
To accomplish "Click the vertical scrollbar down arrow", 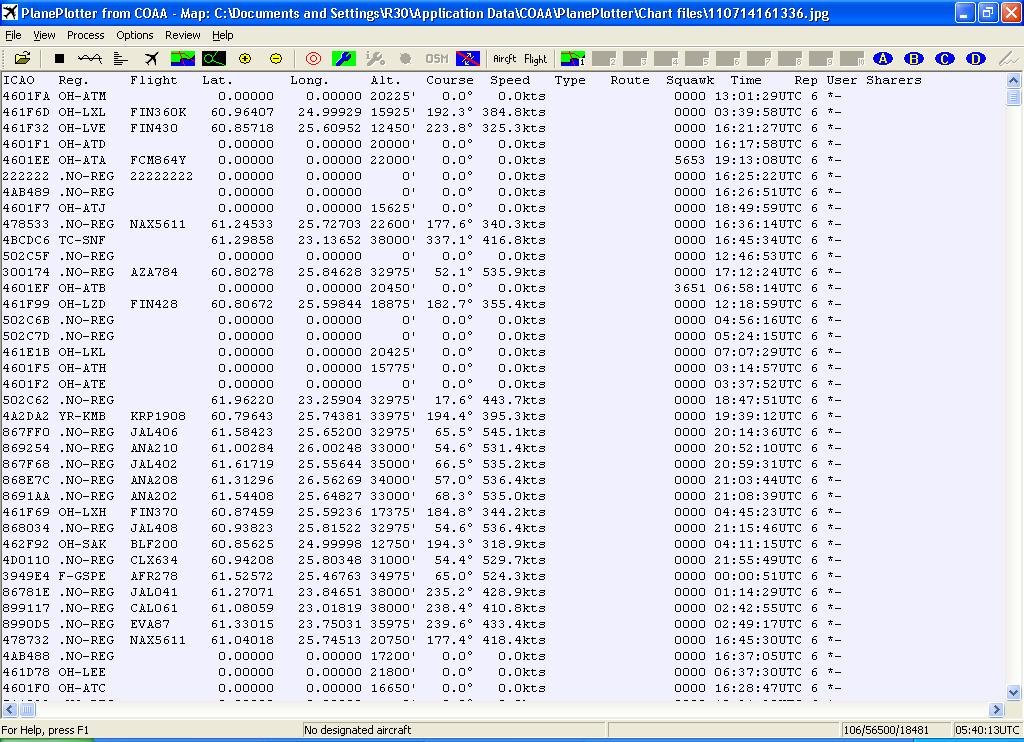I will click(1014, 691).
